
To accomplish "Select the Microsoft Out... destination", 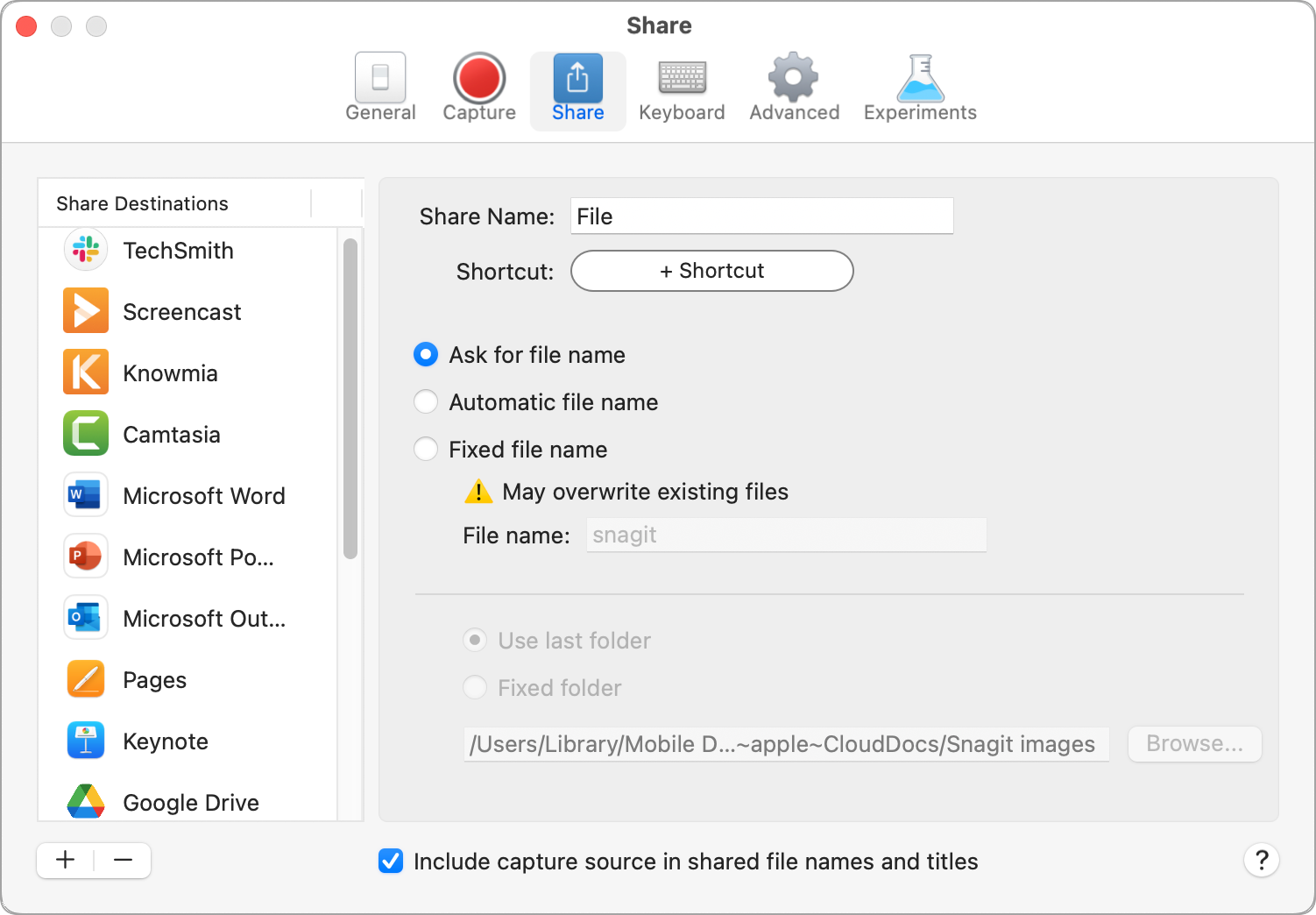I will 187,619.
